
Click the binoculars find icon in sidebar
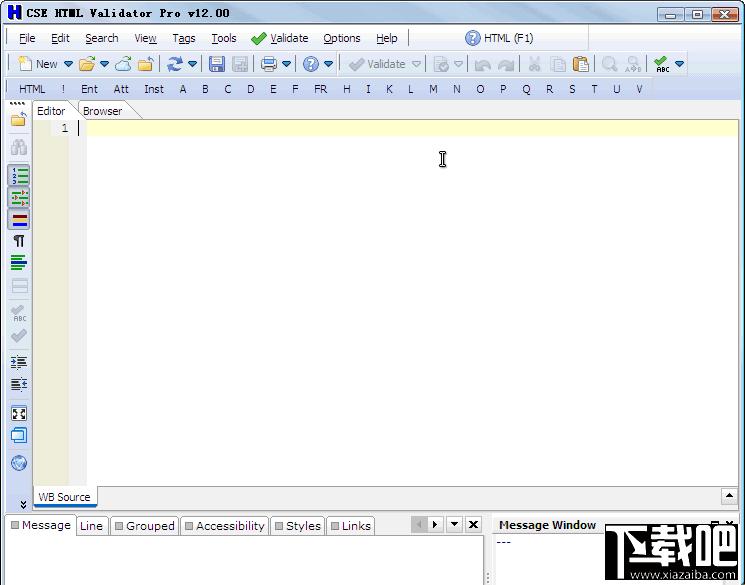19,147
